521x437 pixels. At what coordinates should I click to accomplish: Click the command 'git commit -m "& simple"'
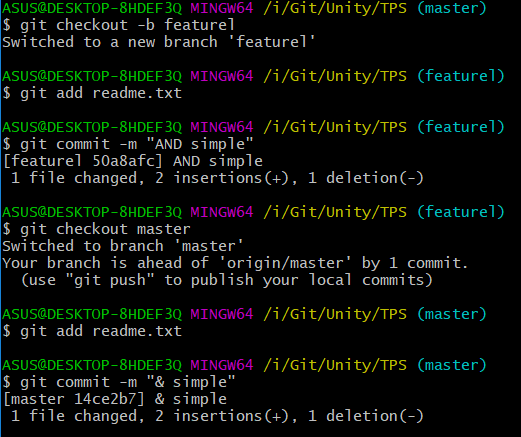pyautogui.click(x=128, y=382)
